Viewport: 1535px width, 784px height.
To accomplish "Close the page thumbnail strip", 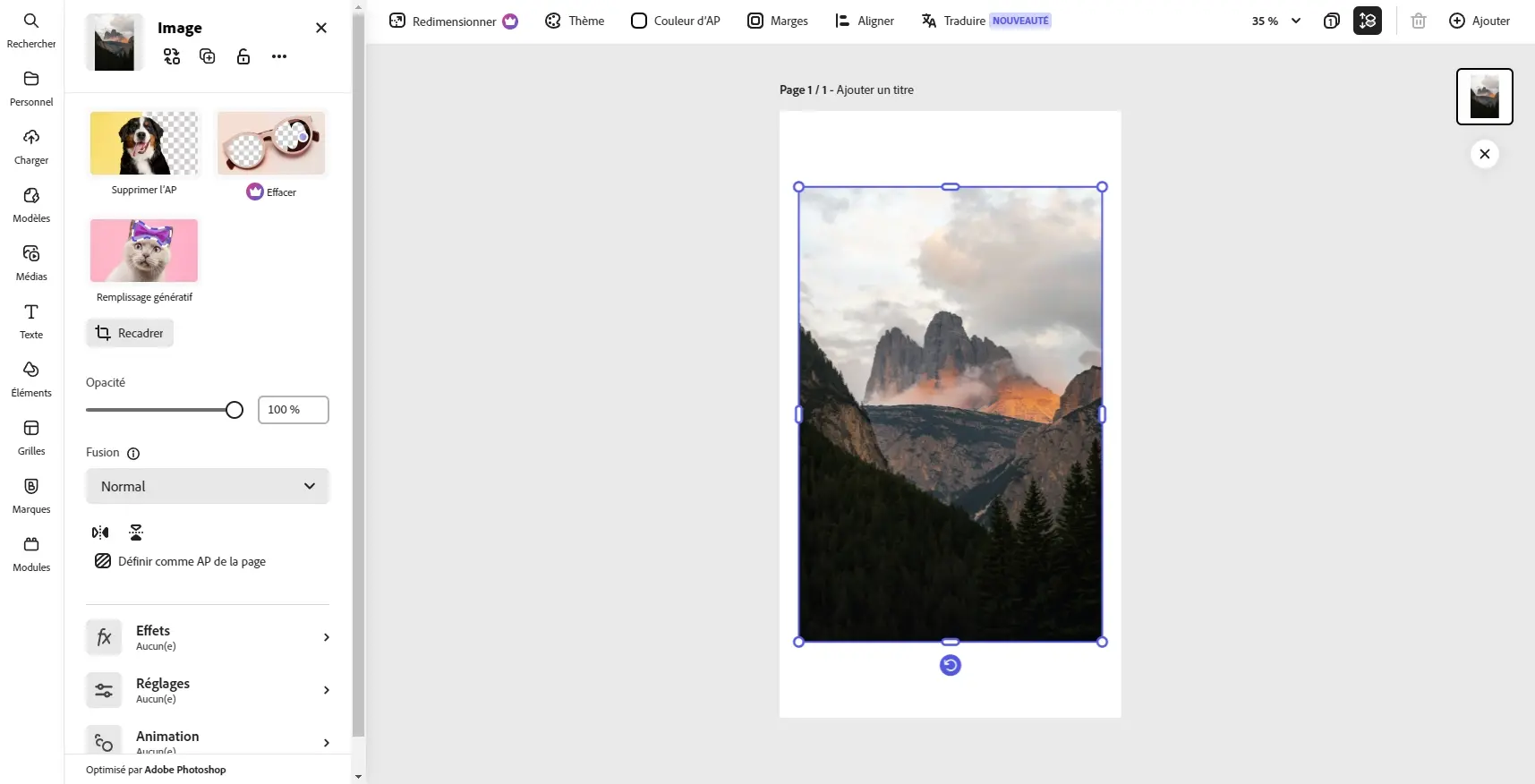I will click(x=1485, y=154).
